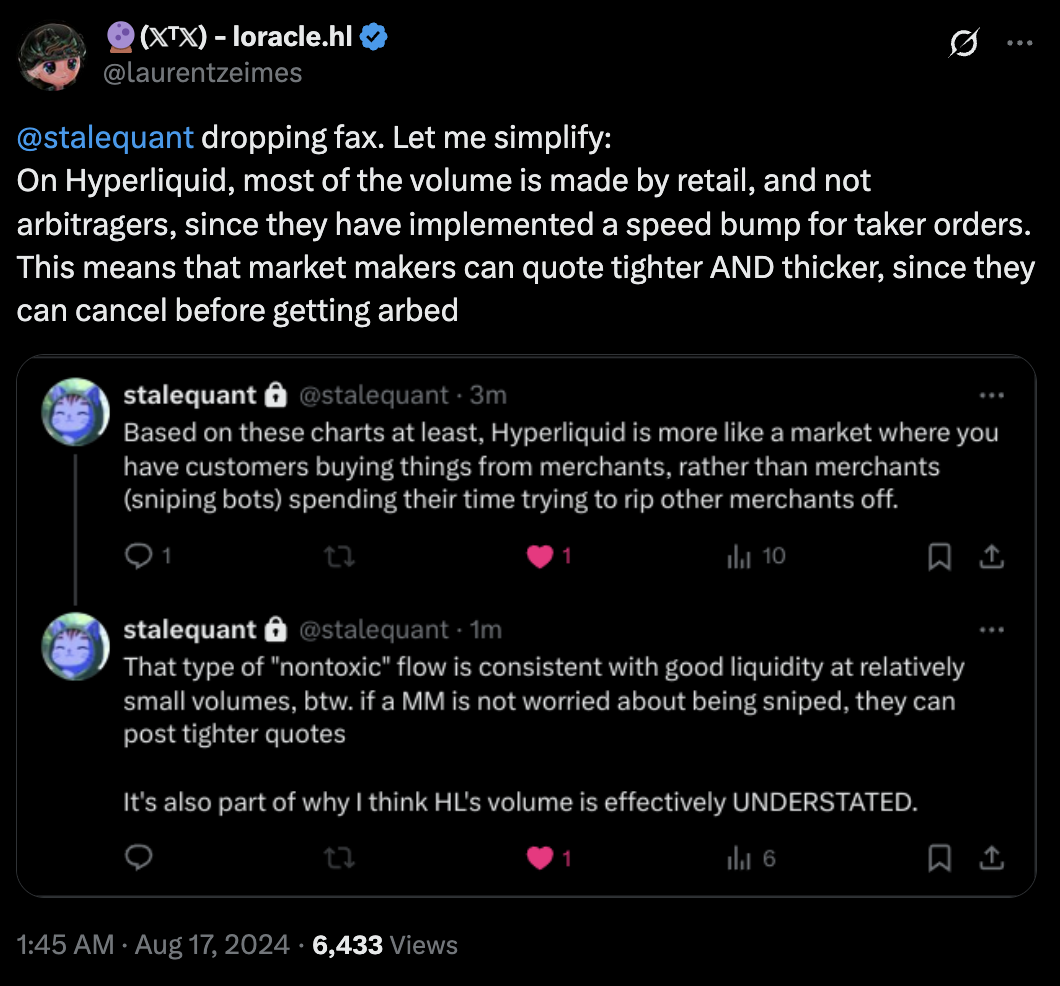Bookmark stalequant's first quoted post

[939, 557]
